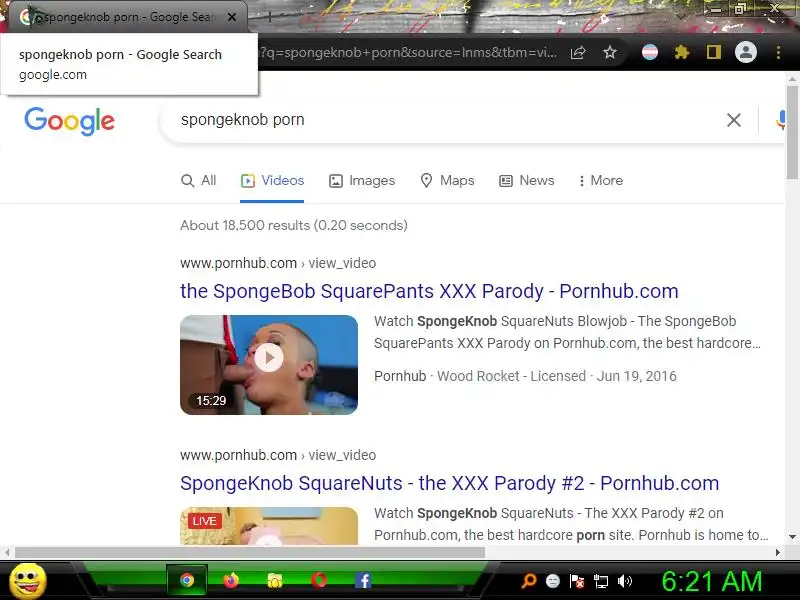Restore down the Chrome window
The image size is (800, 600).
point(740,9)
